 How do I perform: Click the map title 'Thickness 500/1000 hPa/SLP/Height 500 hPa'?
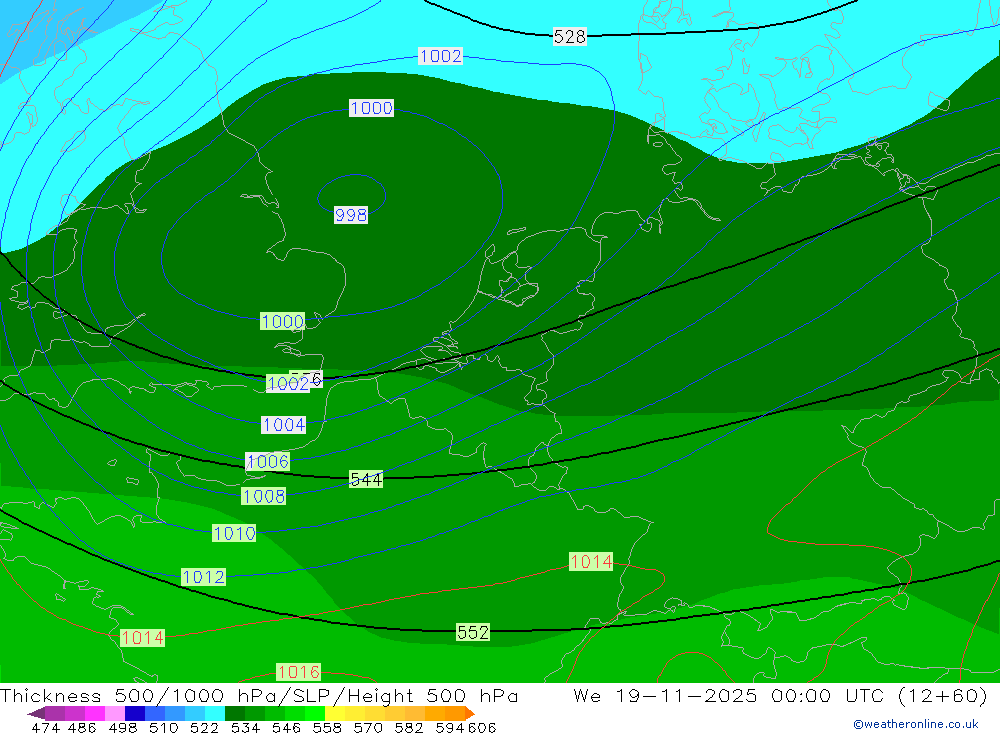click(259, 696)
